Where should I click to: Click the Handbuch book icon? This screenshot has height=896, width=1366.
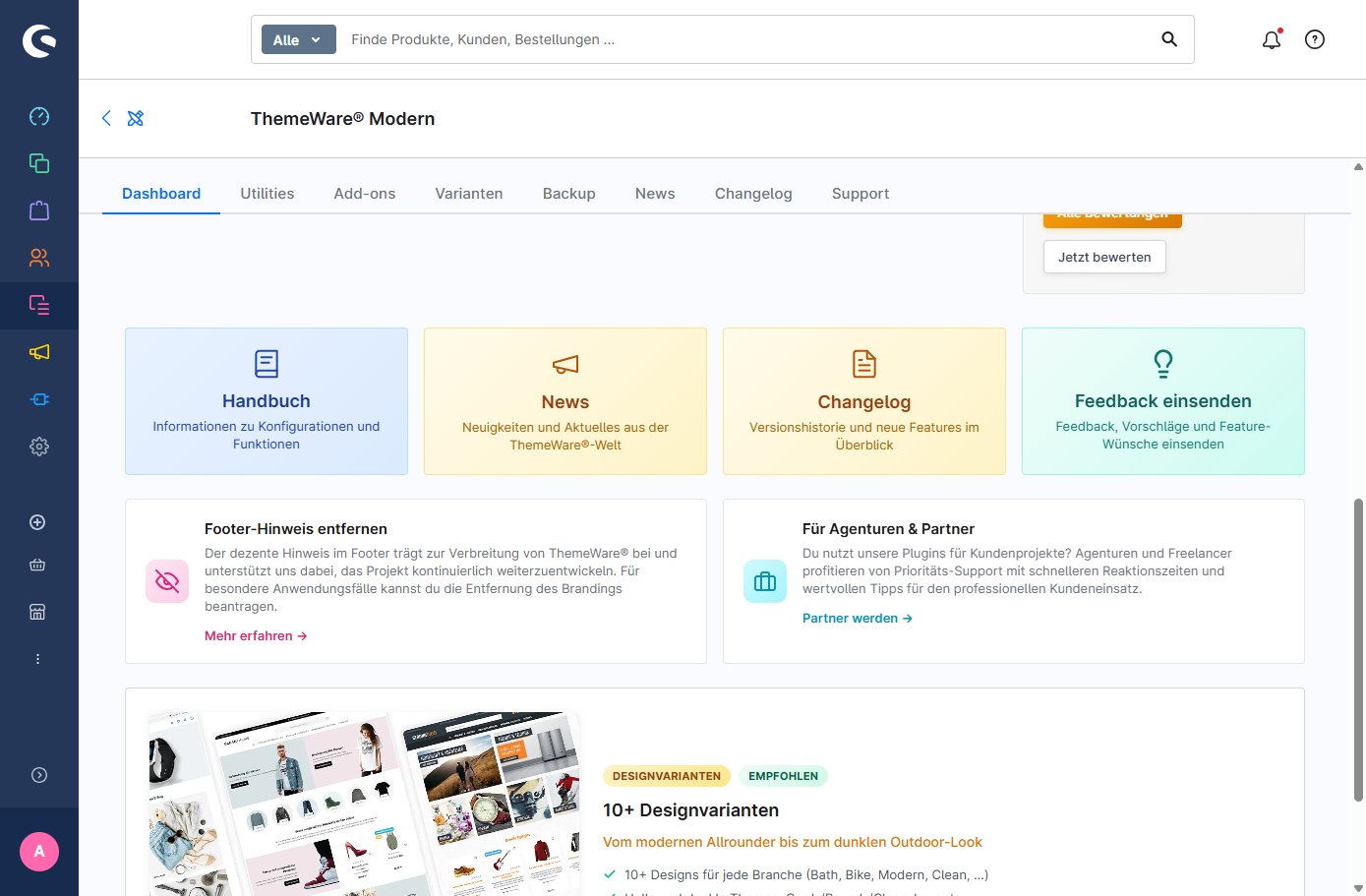click(267, 364)
